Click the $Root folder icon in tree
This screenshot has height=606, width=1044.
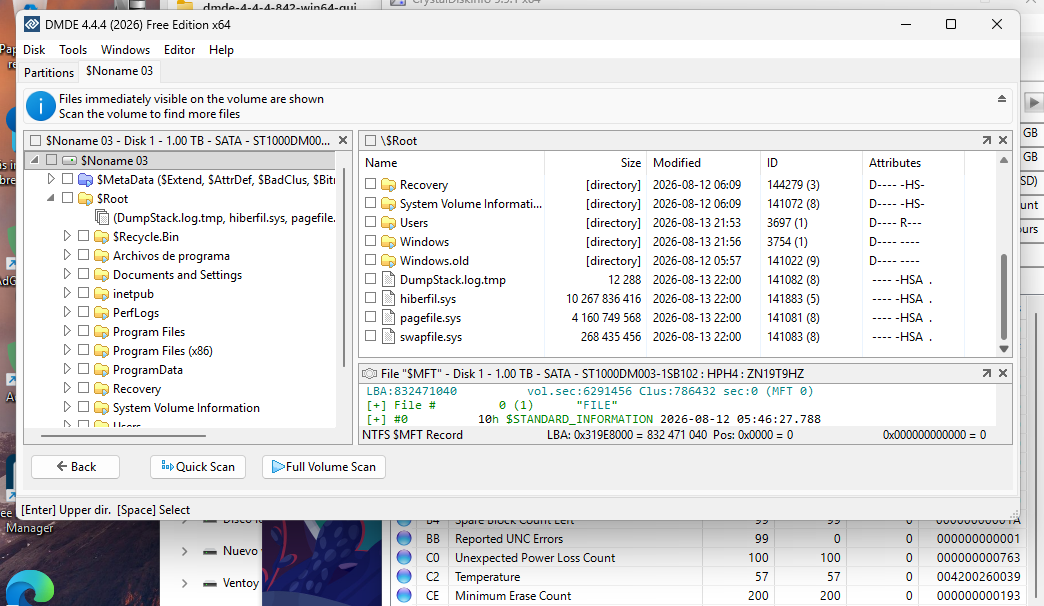[85, 198]
